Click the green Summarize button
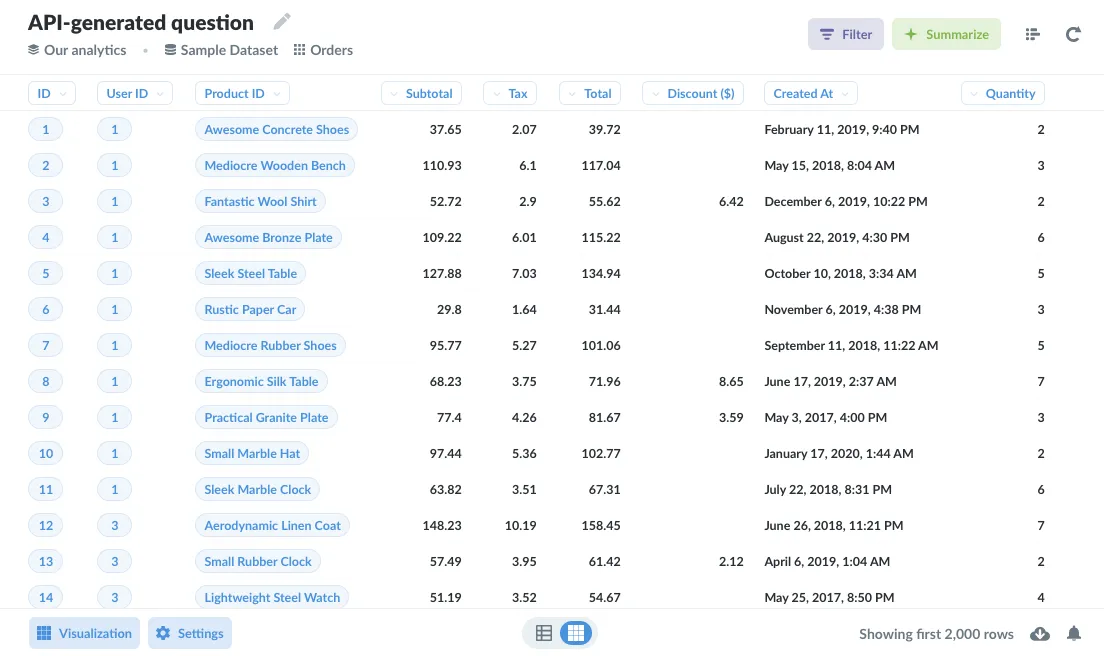This screenshot has height=656, width=1104. [946, 33]
